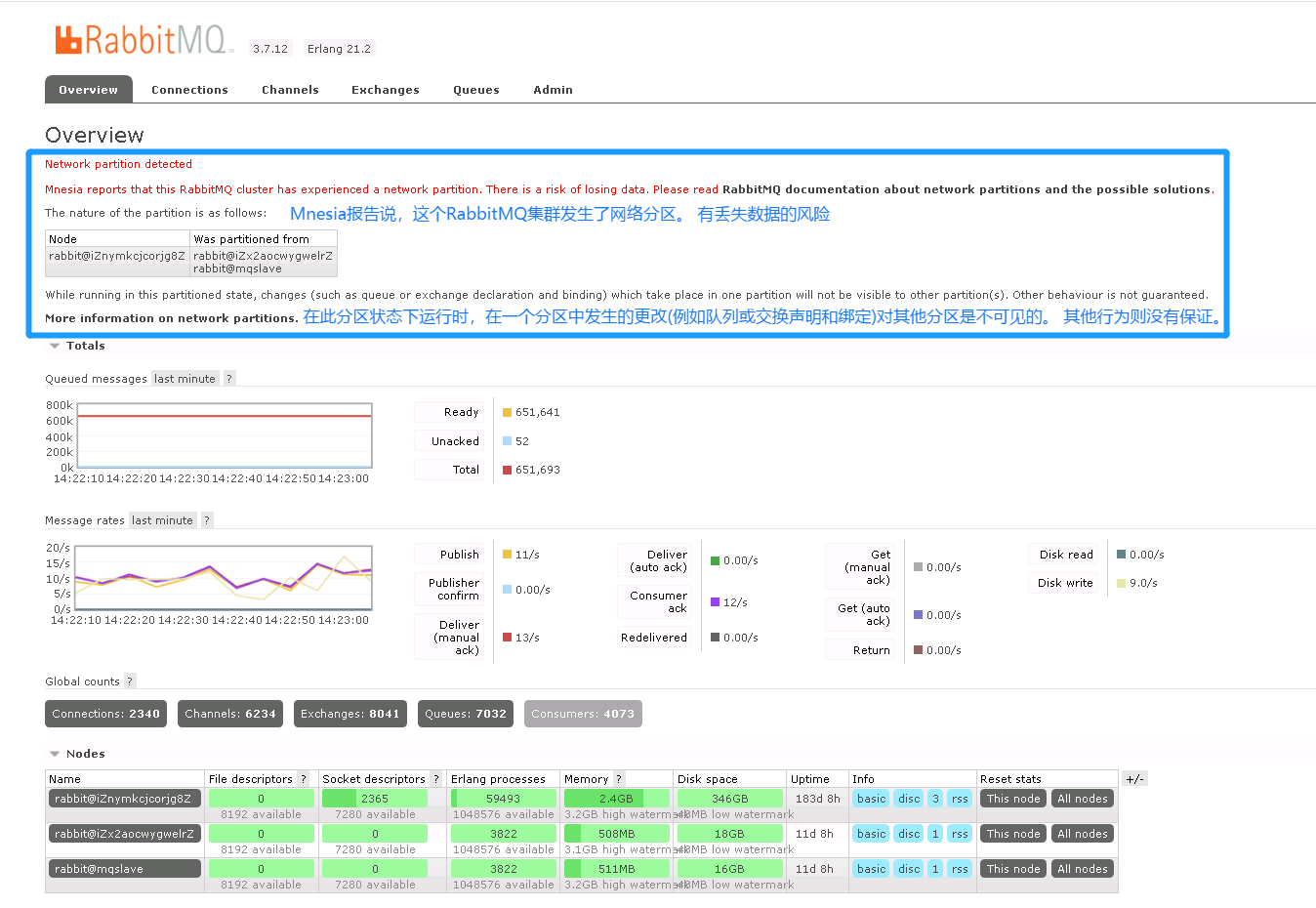1316x908 pixels.
Task: Open RabbitMQ documentation about network partitions link
Action: click(x=968, y=189)
